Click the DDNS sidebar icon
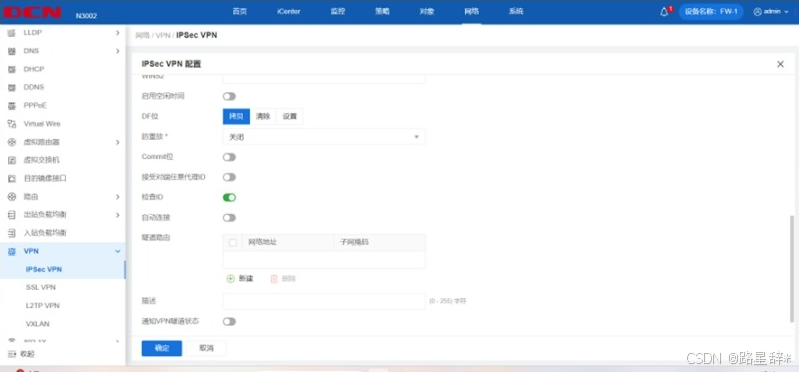The width and height of the screenshot is (799, 372). pyautogui.click(x=11, y=88)
